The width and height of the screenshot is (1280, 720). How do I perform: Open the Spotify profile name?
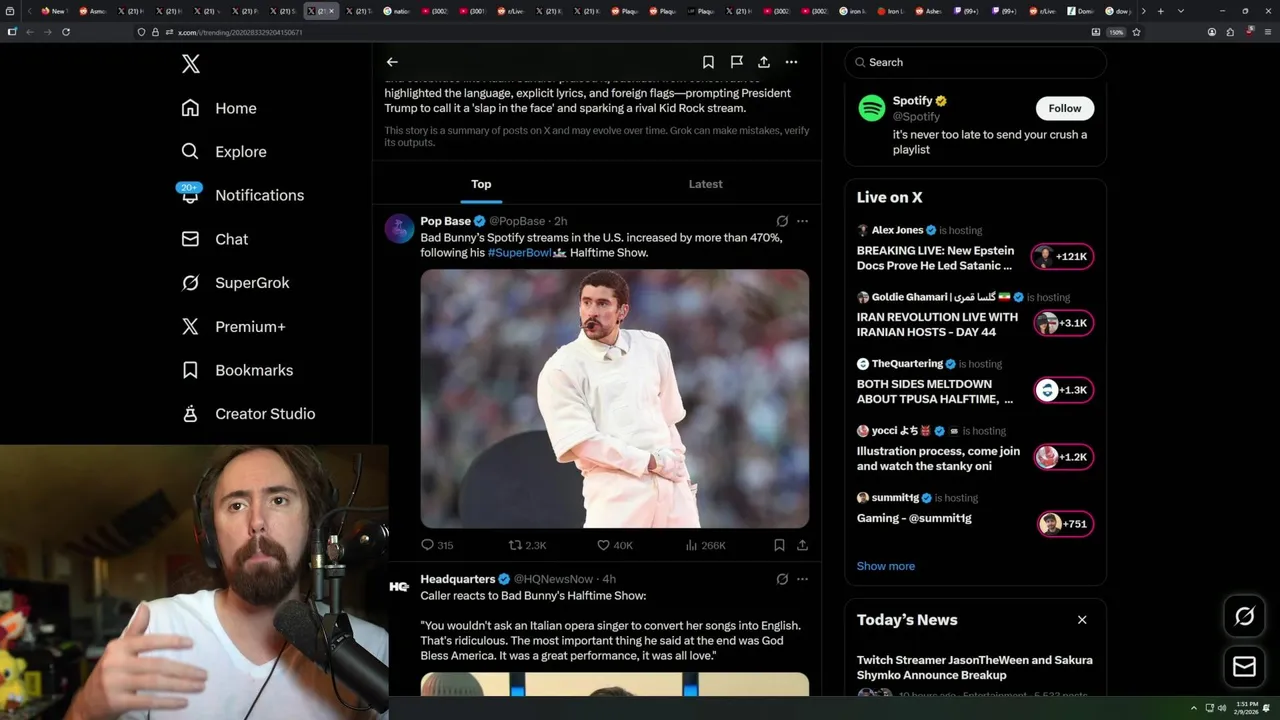tap(913, 101)
